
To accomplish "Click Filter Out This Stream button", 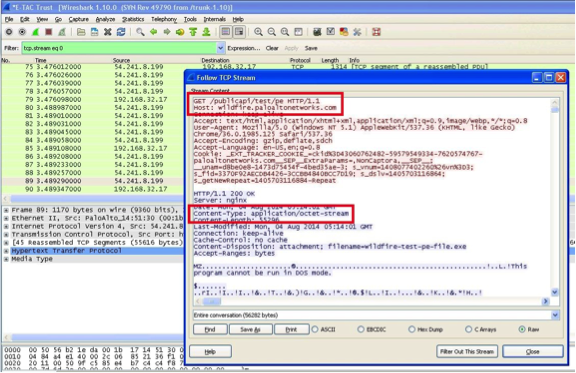I will 467,351.
